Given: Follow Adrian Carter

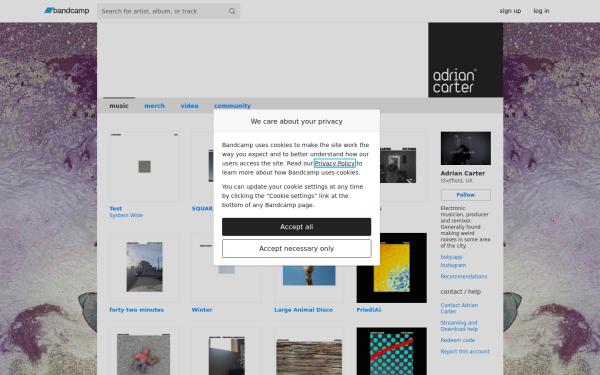Looking at the screenshot, I should pyautogui.click(x=465, y=195).
